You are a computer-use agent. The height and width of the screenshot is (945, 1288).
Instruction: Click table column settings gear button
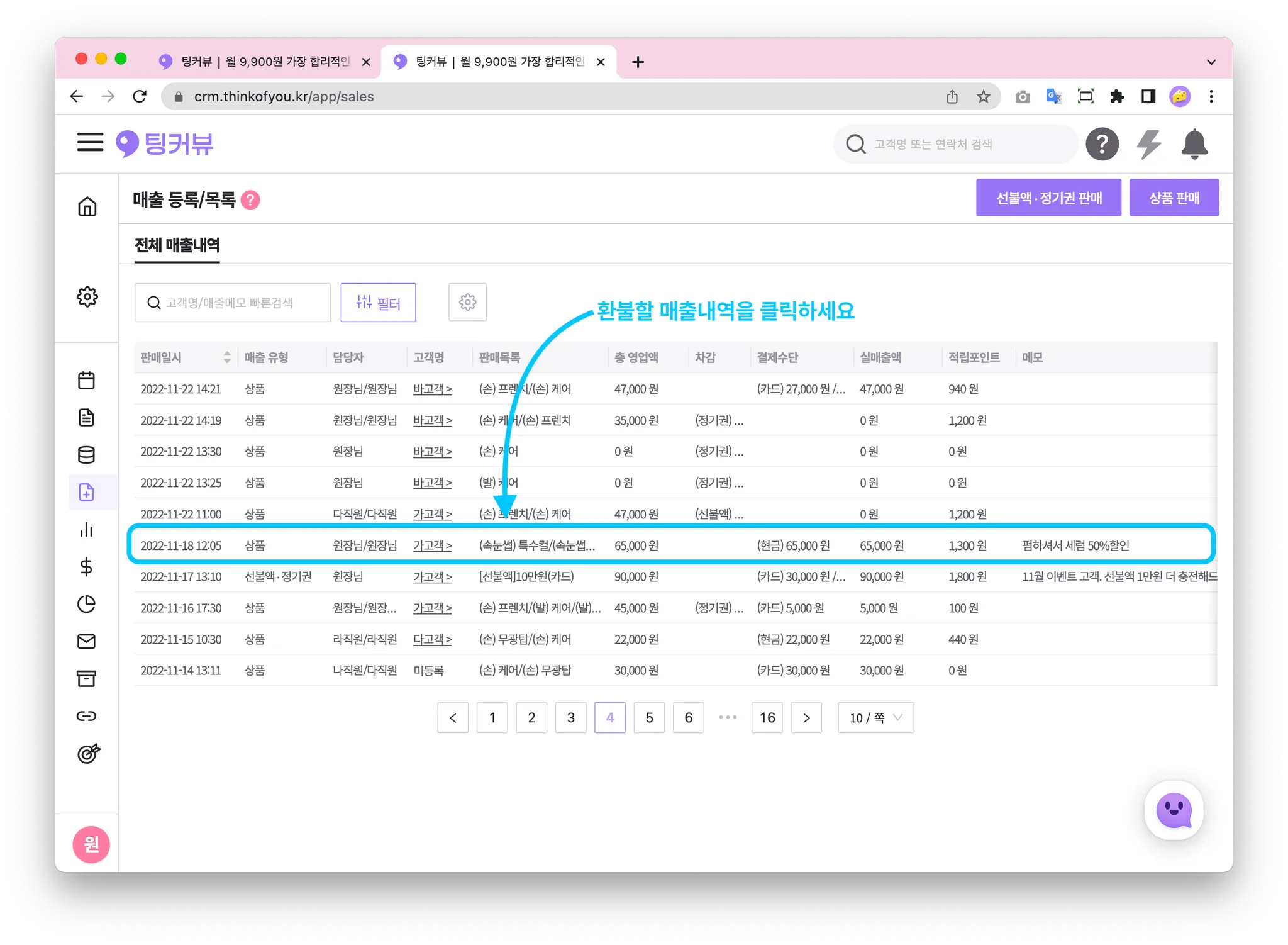click(467, 303)
